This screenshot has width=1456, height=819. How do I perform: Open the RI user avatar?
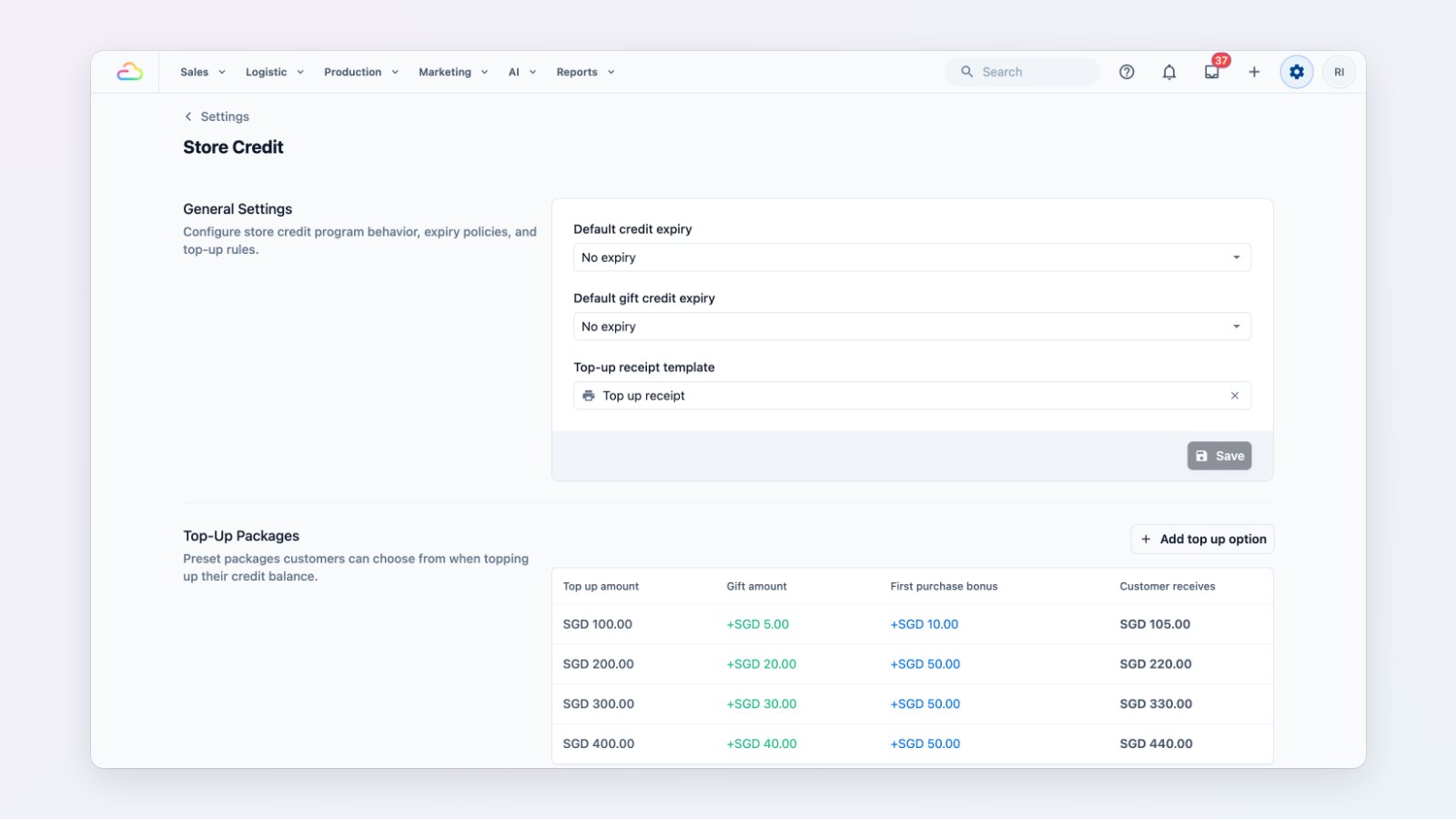[1340, 72]
